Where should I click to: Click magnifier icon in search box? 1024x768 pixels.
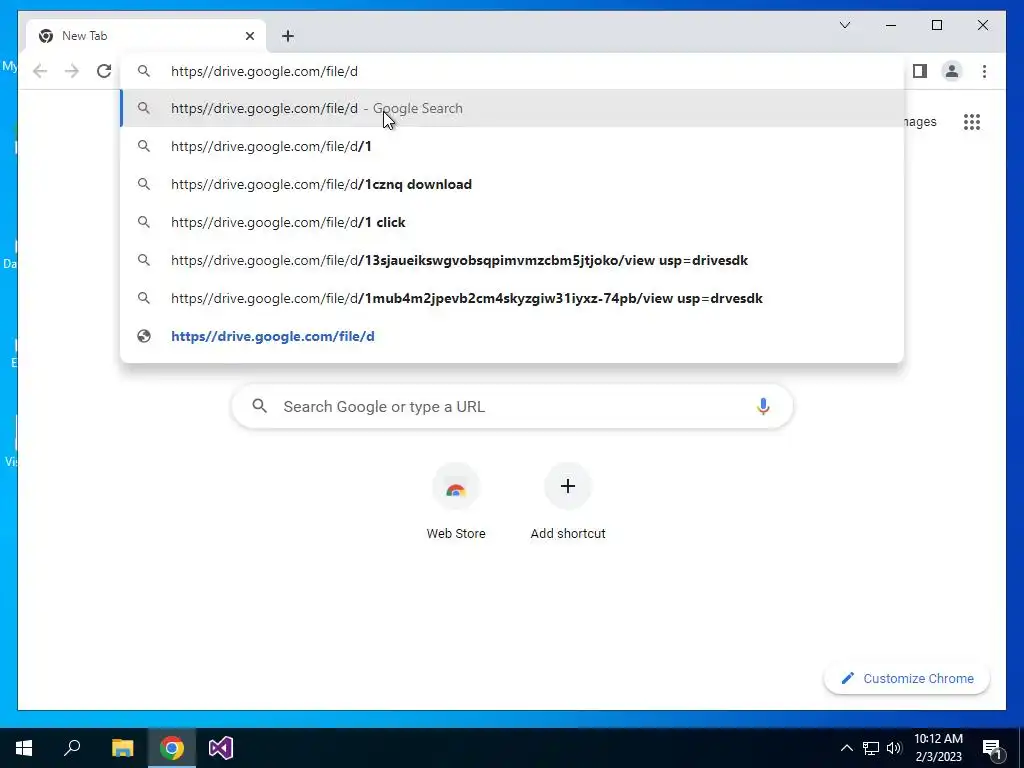click(x=259, y=406)
